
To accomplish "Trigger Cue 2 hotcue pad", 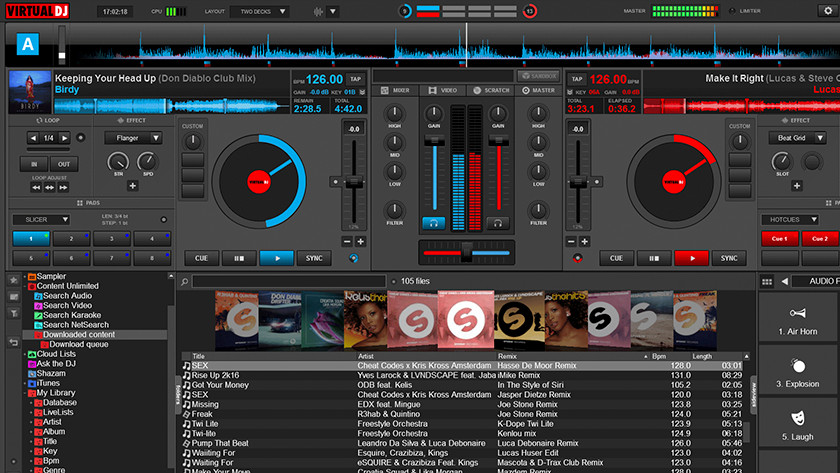I will 820,239.
